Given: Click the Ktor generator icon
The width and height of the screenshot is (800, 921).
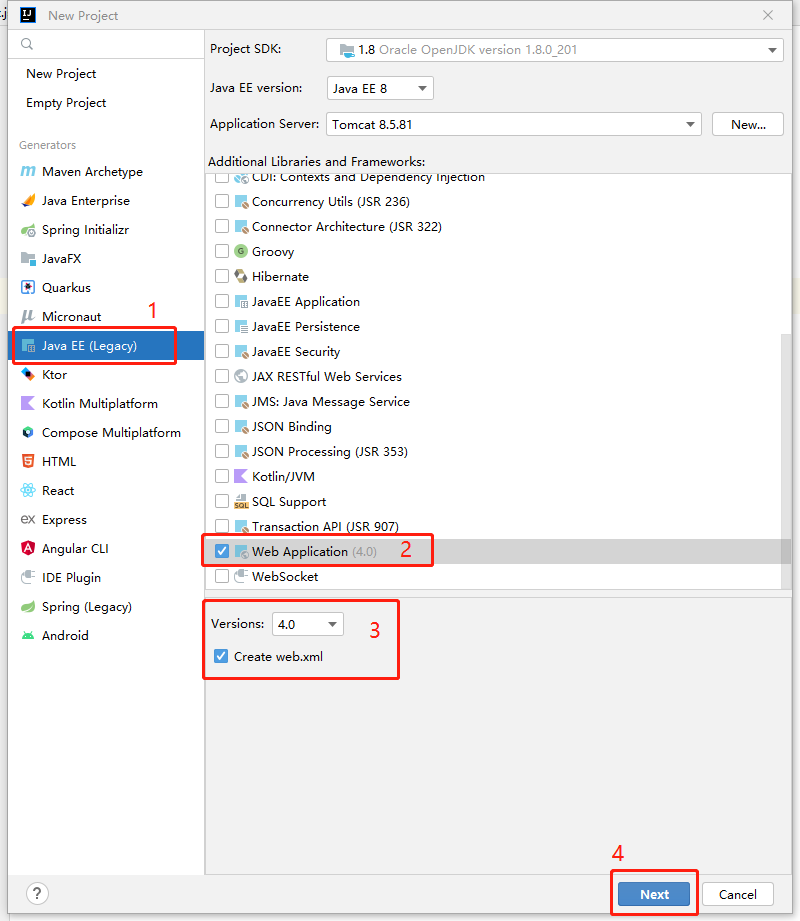Looking at the screenshot, I should pos(28,374).
